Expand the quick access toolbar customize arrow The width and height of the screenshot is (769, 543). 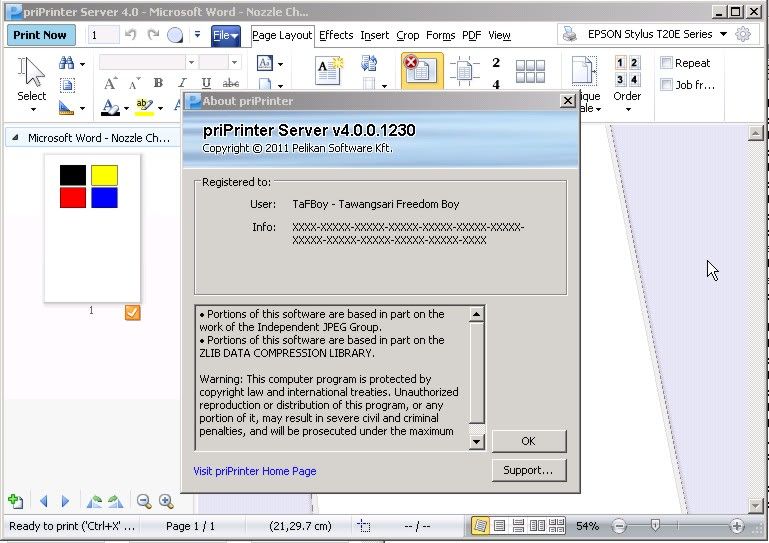[x=197, y=34]
